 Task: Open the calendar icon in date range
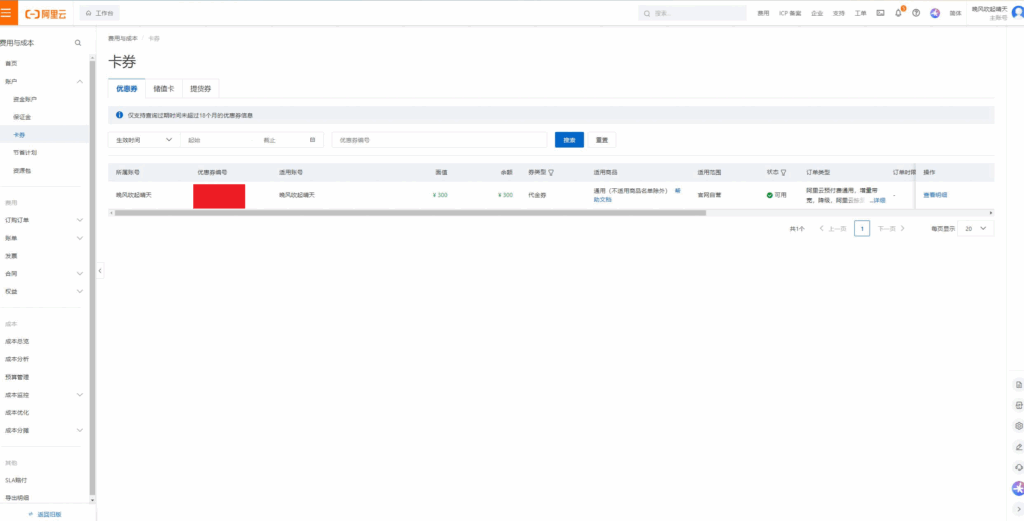point(312,140)
